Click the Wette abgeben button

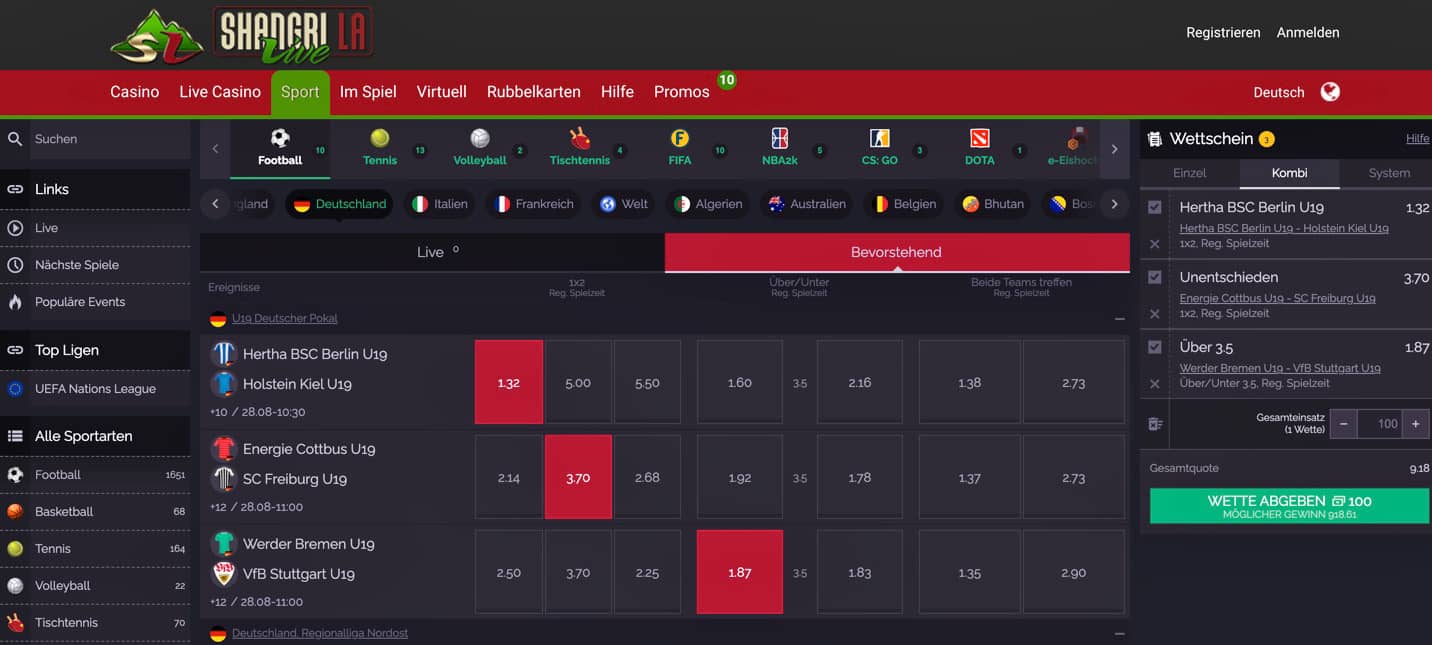(1289, 506)
